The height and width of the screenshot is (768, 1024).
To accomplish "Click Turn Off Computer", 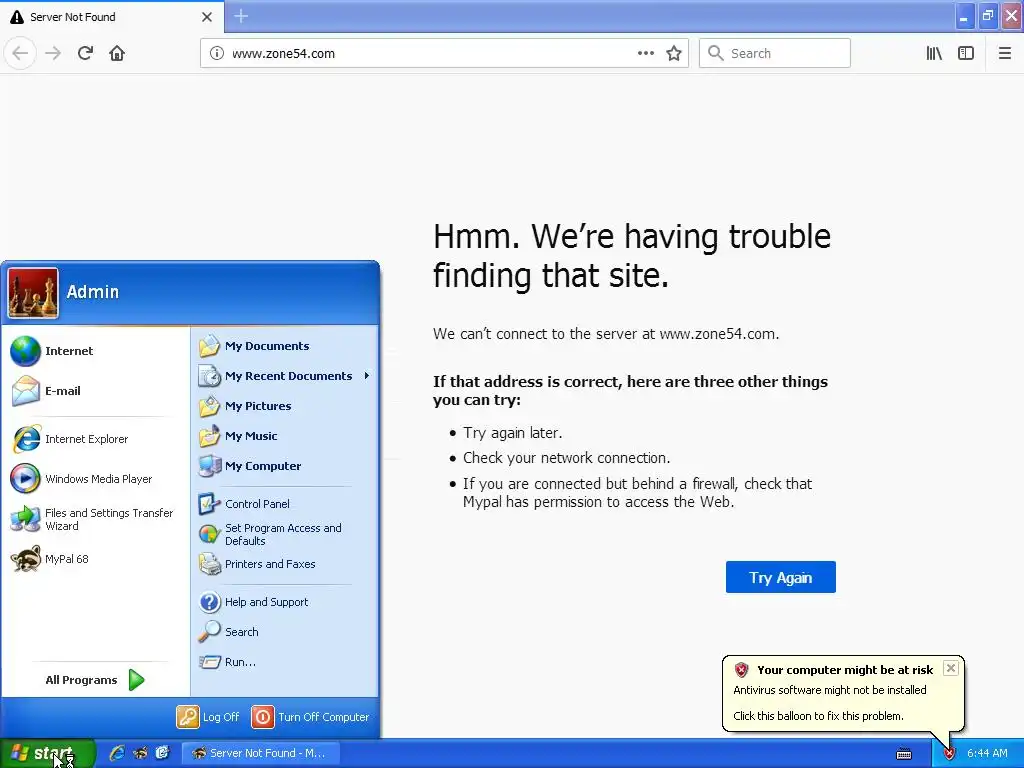I will pos(310,716).
